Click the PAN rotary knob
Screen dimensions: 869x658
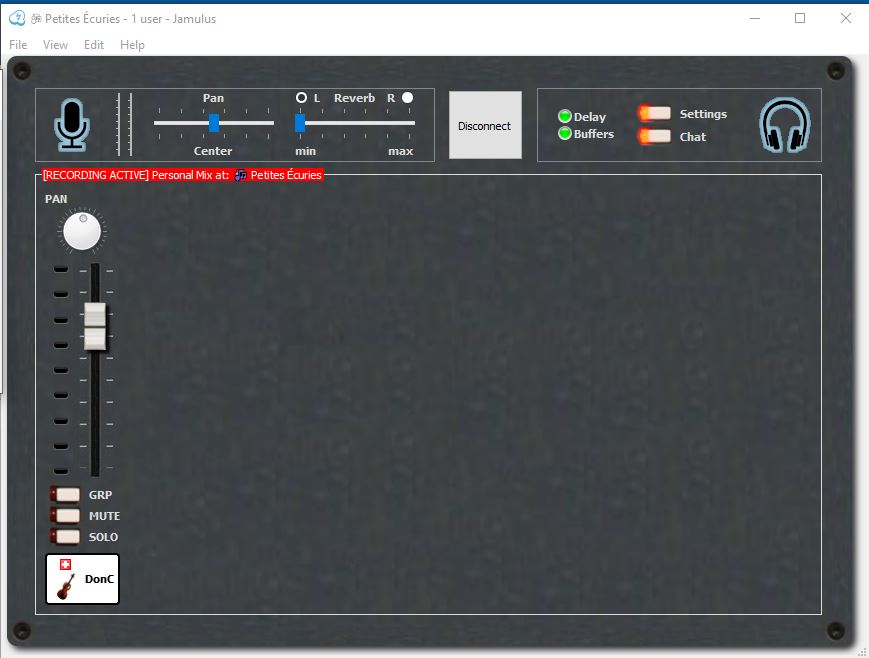click(x=81, y=230)
